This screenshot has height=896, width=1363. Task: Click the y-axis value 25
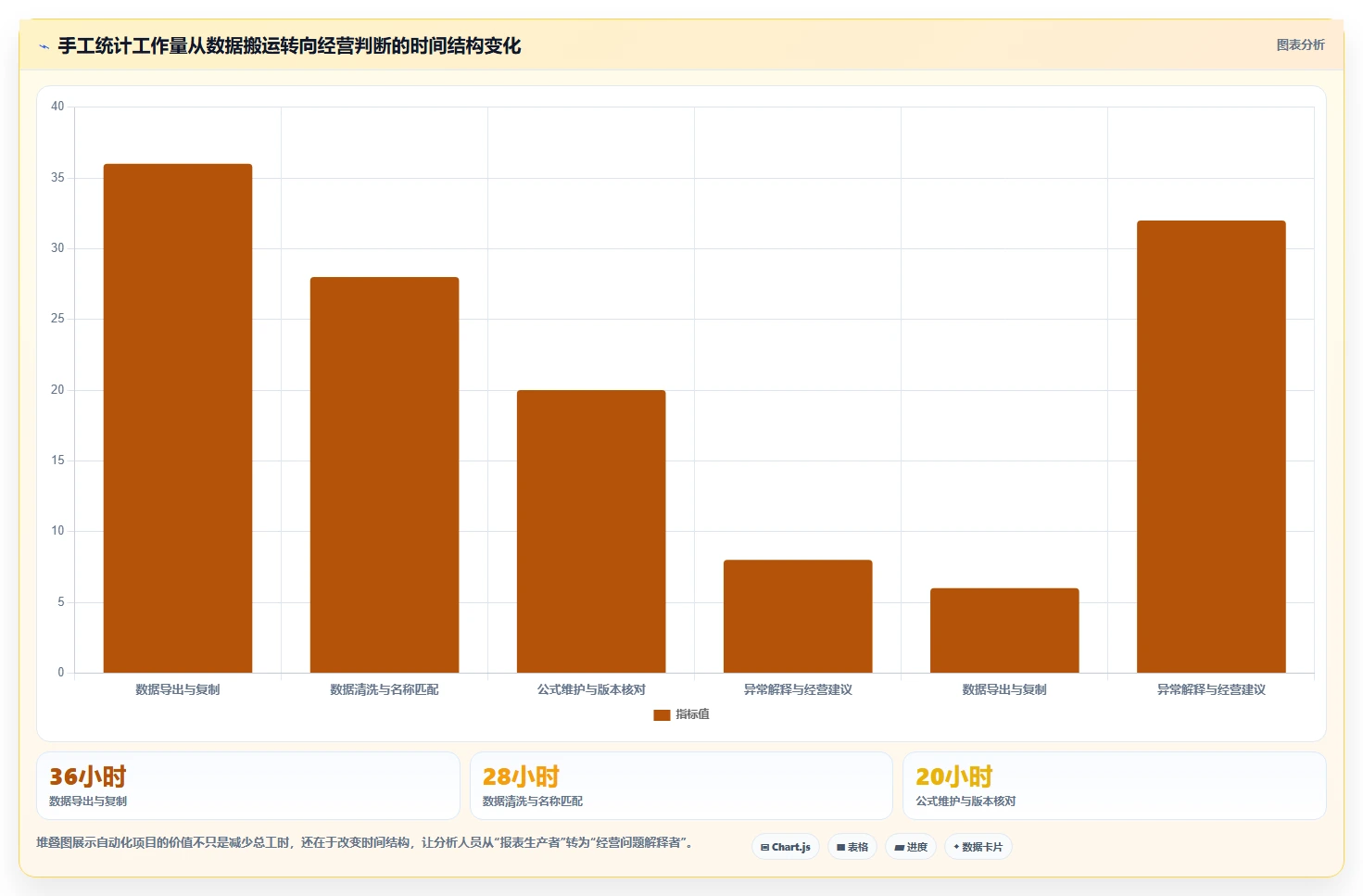tap(57, 319)
